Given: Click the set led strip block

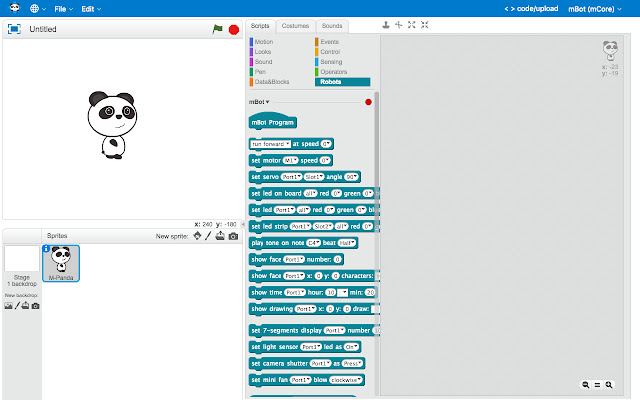Looking at the screenshot, I should click(314, 227).
